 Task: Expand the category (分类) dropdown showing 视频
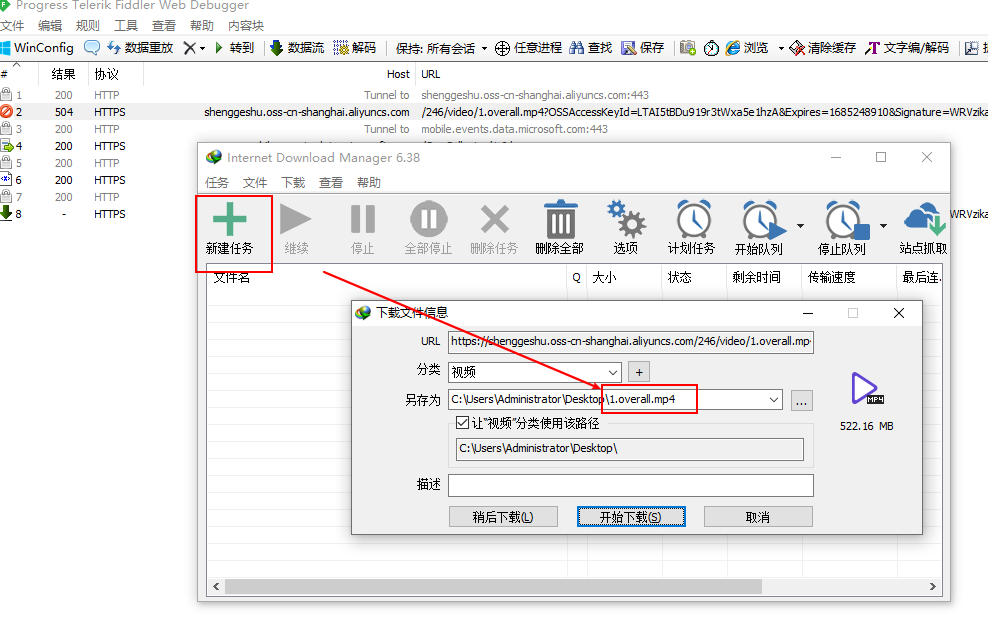click(x=612, y=372)
